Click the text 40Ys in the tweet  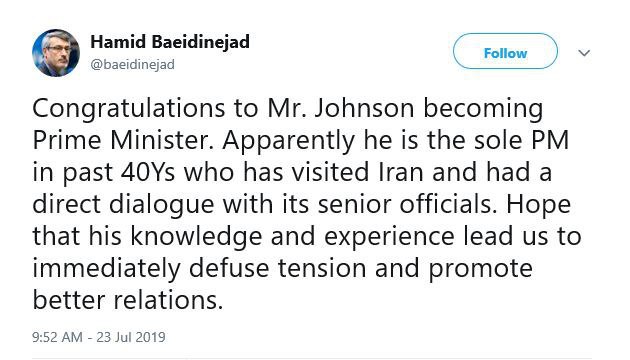click(148, 172)
